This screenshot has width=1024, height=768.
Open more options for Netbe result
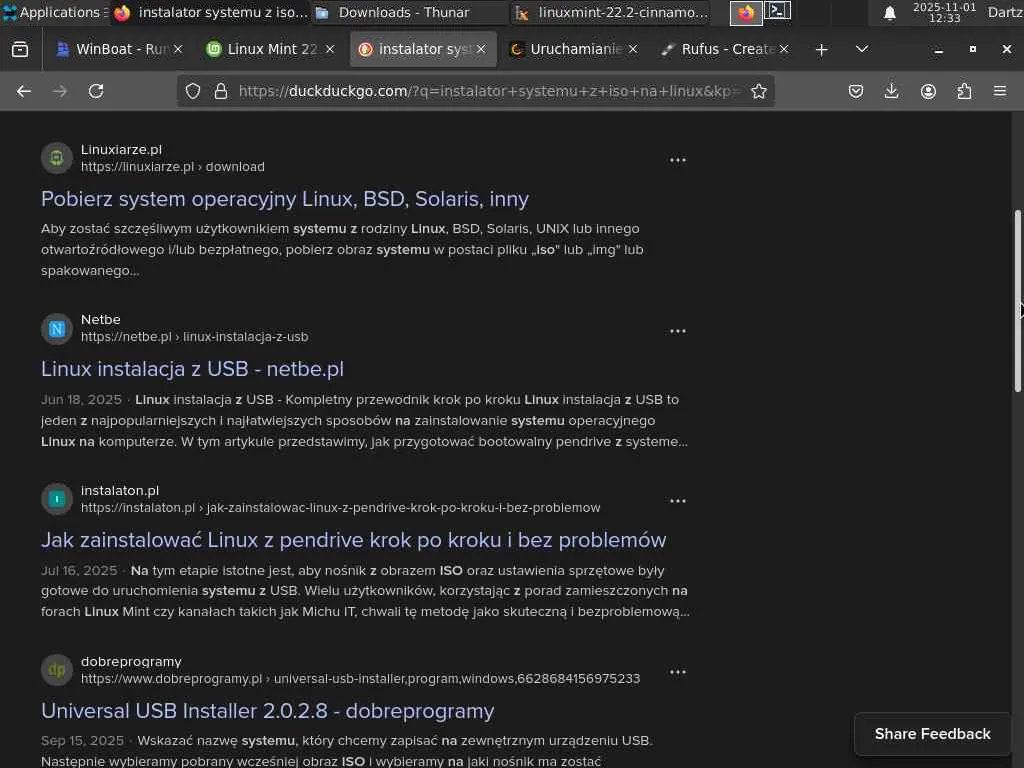[678, 331]
